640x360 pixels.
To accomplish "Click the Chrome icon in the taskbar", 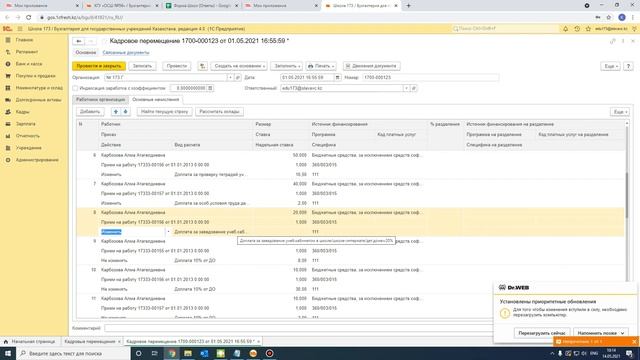I will (x=172, y=353).
